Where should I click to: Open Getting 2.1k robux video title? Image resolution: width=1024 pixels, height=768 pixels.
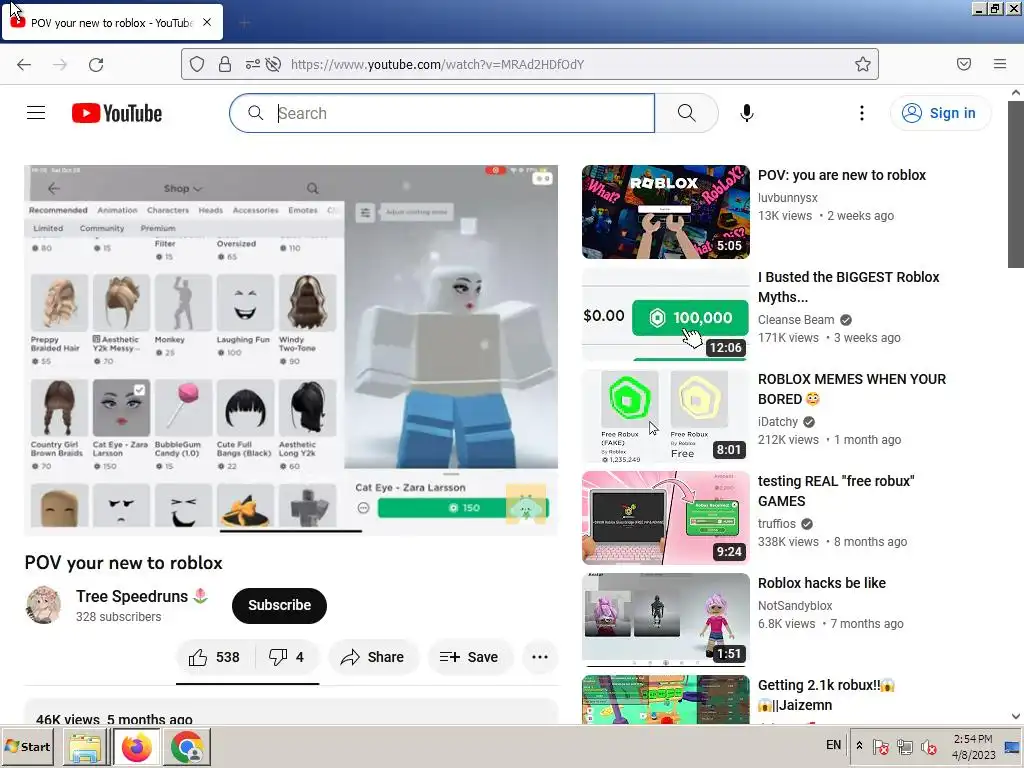tap(826, 695)
